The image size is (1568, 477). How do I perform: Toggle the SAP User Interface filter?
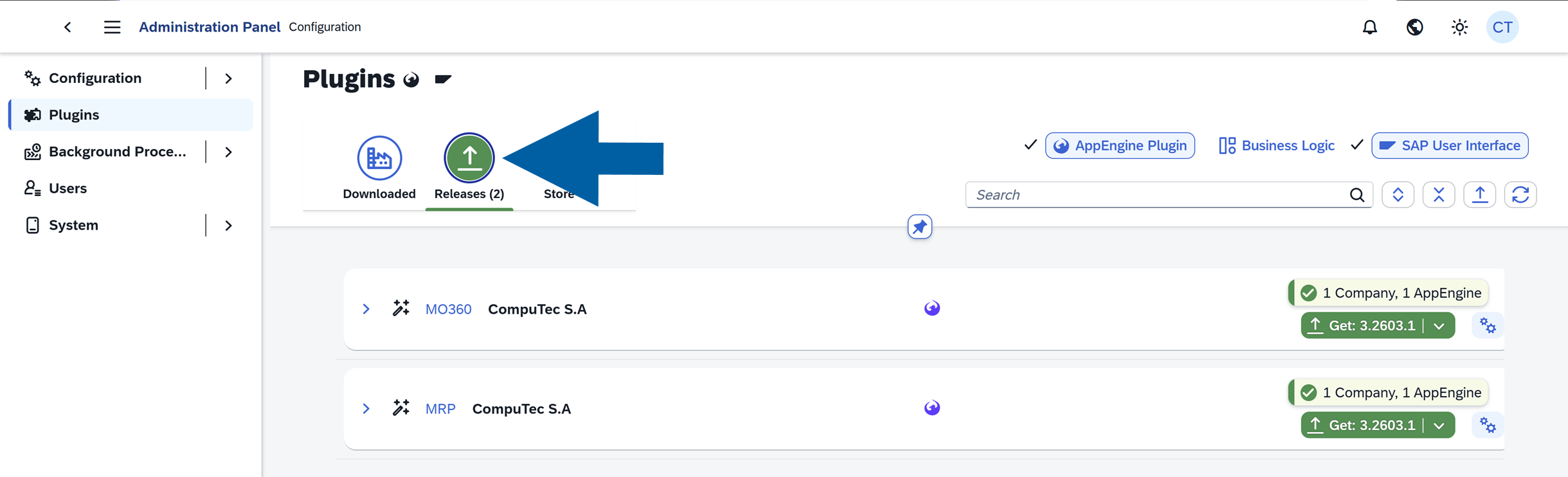(x=1450, y=146)
